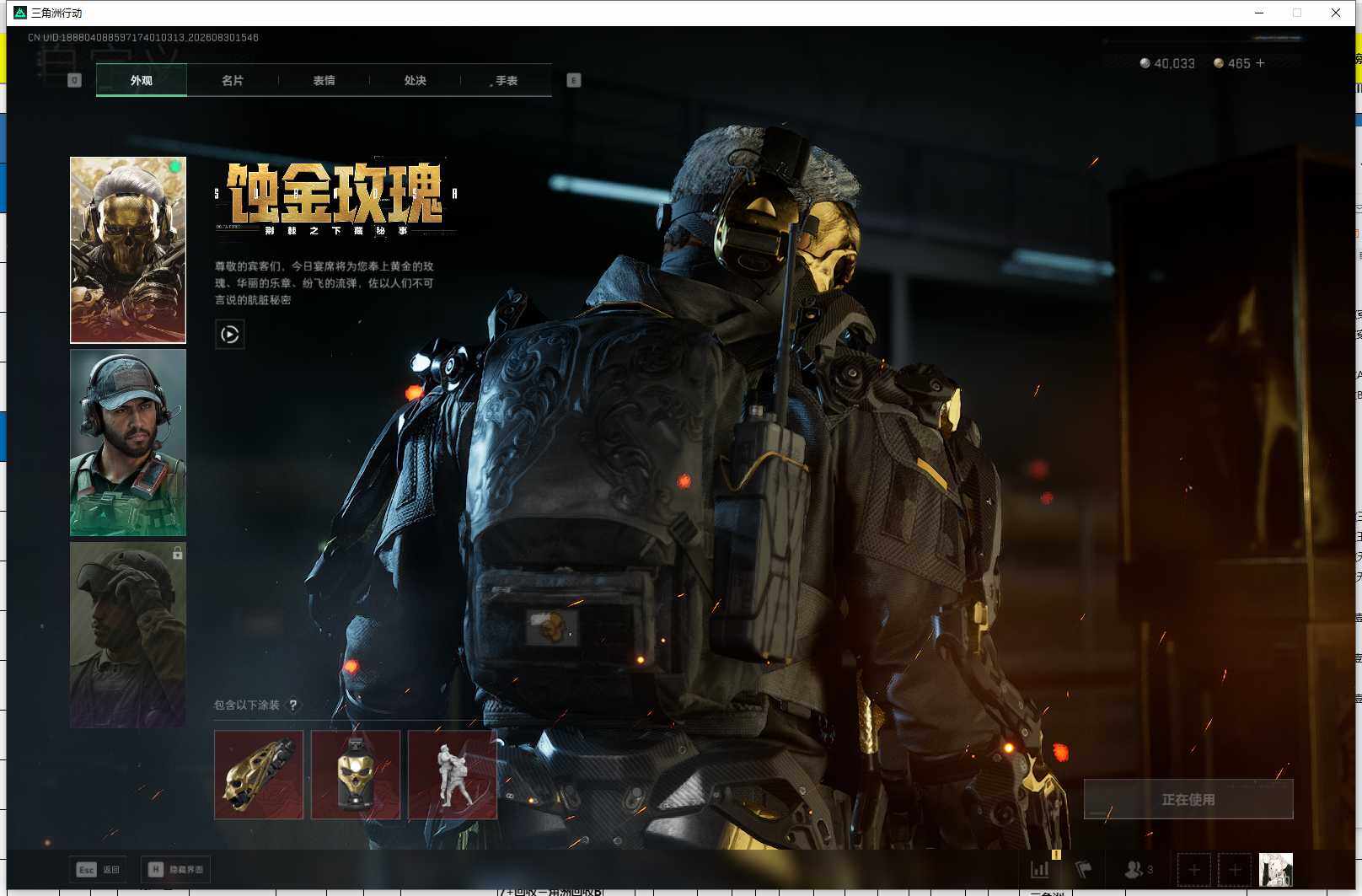The image size is (1362, 896).
Task: Open the flag icon in bottom bar
Action: pos(1084,869)
